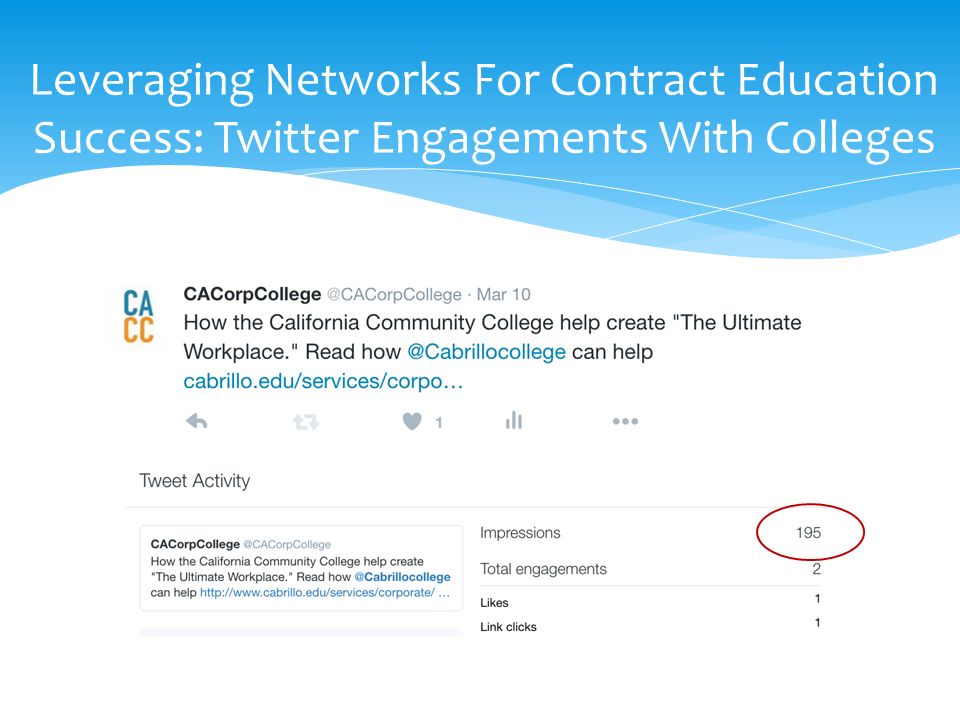Click the Mar 10 tweet date
Viewport: 960px width, 720px height.
503,294
